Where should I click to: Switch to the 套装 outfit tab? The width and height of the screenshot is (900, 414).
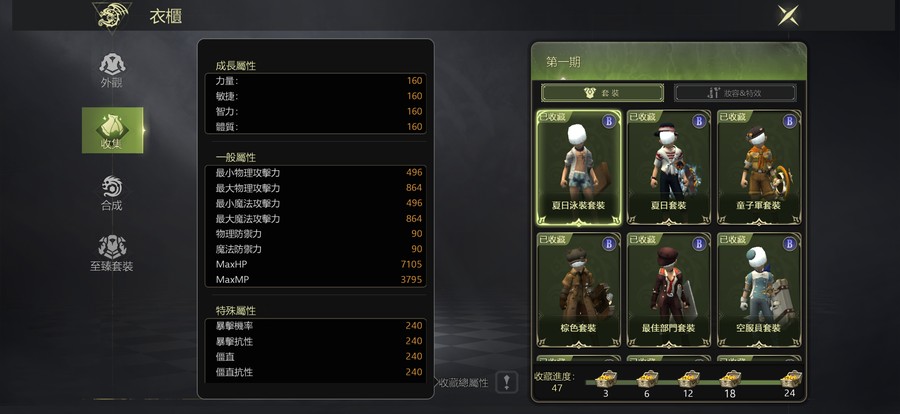602,92
